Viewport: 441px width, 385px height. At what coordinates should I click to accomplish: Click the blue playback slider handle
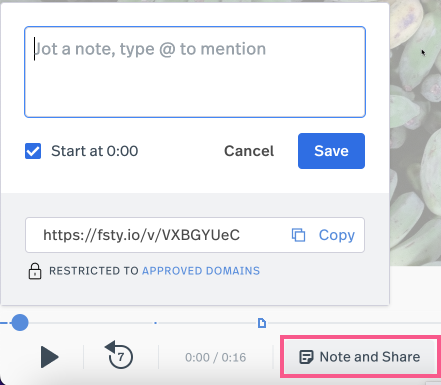pos(20,322)
